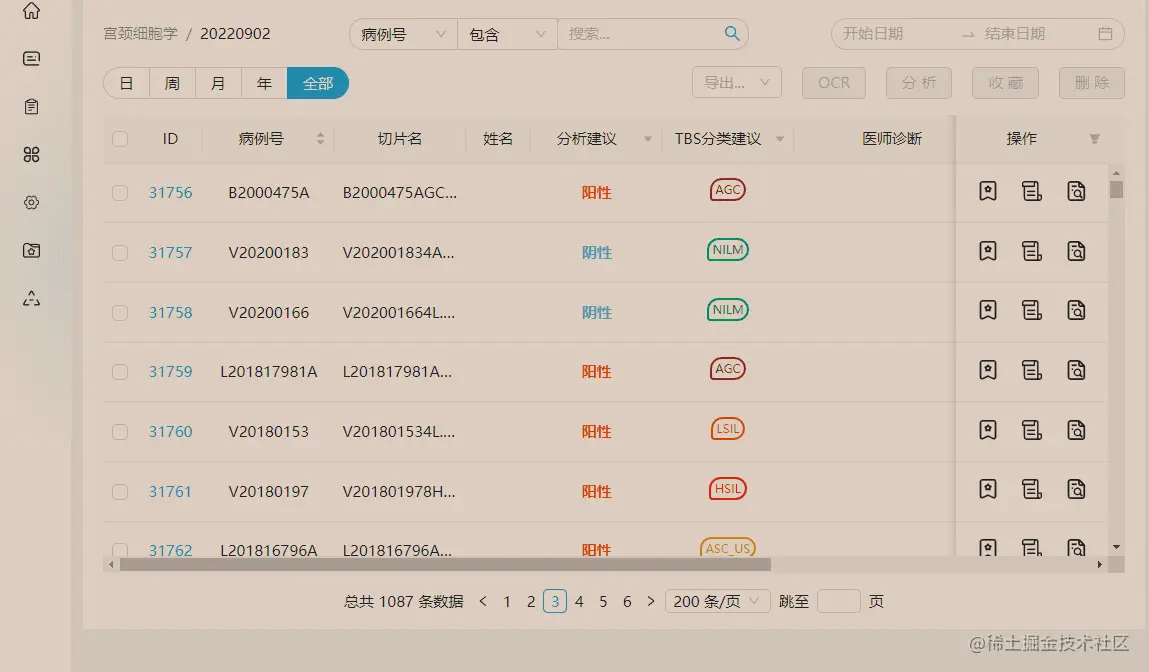Check the checkbox for case 31759
Viewport: 1149px width, 672px height.
pos(120,371)
